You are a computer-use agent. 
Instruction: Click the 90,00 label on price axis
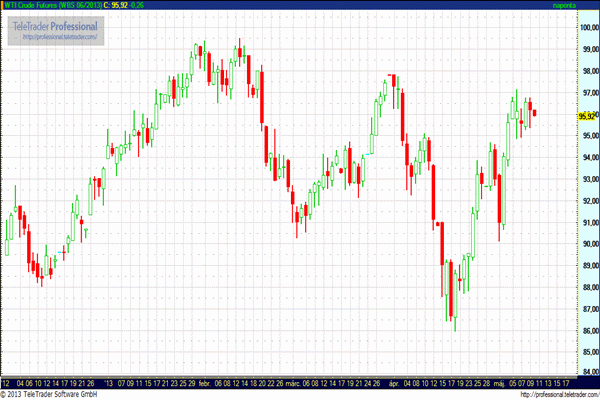pyautogui.click(x=588, y=243)
